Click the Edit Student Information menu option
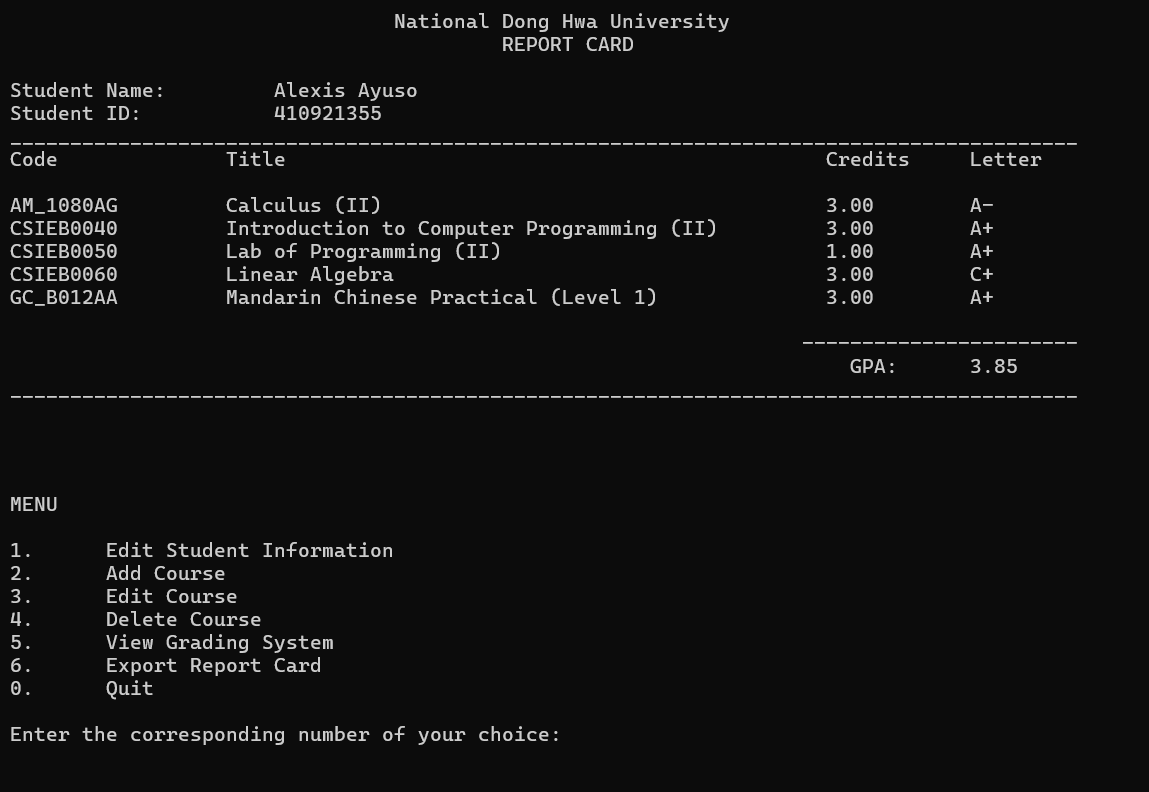Screen dimensions: 1149x792 click(x=249, y=550)
